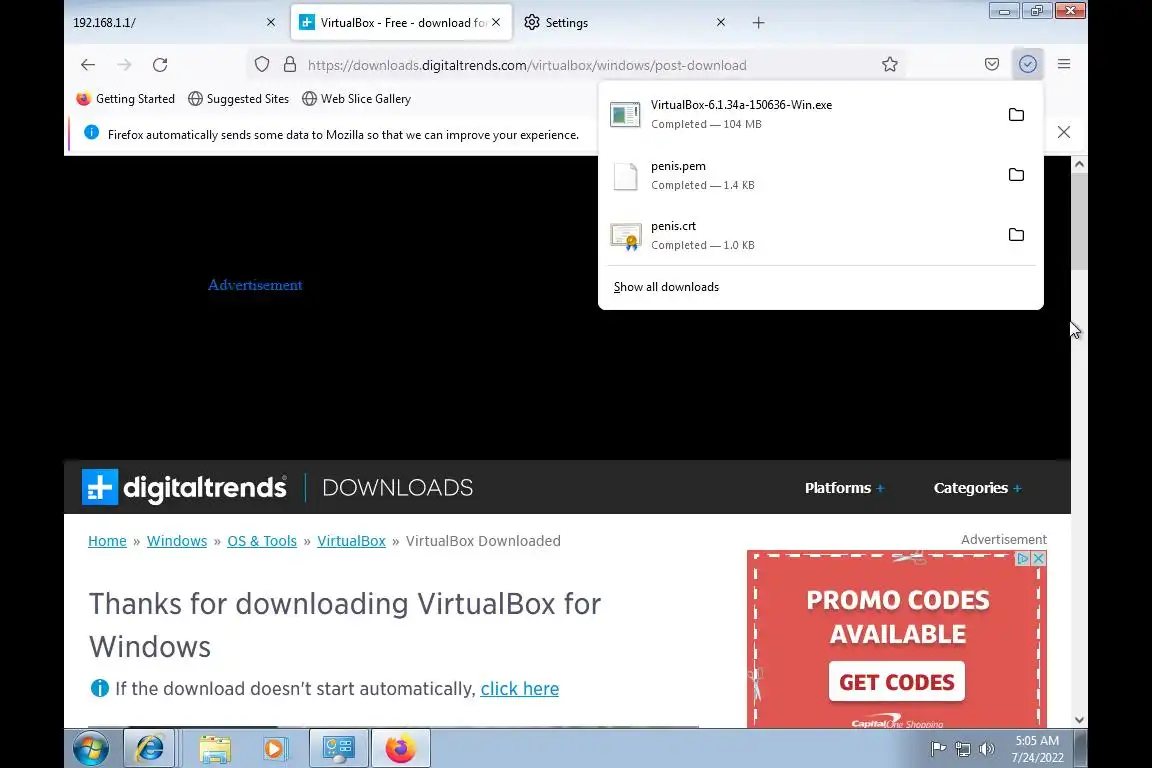Screen dimensions: 1152x768
Task: Click the page scrollbar down arrow
Action: pyautogui.click(x=1079, y=720)
